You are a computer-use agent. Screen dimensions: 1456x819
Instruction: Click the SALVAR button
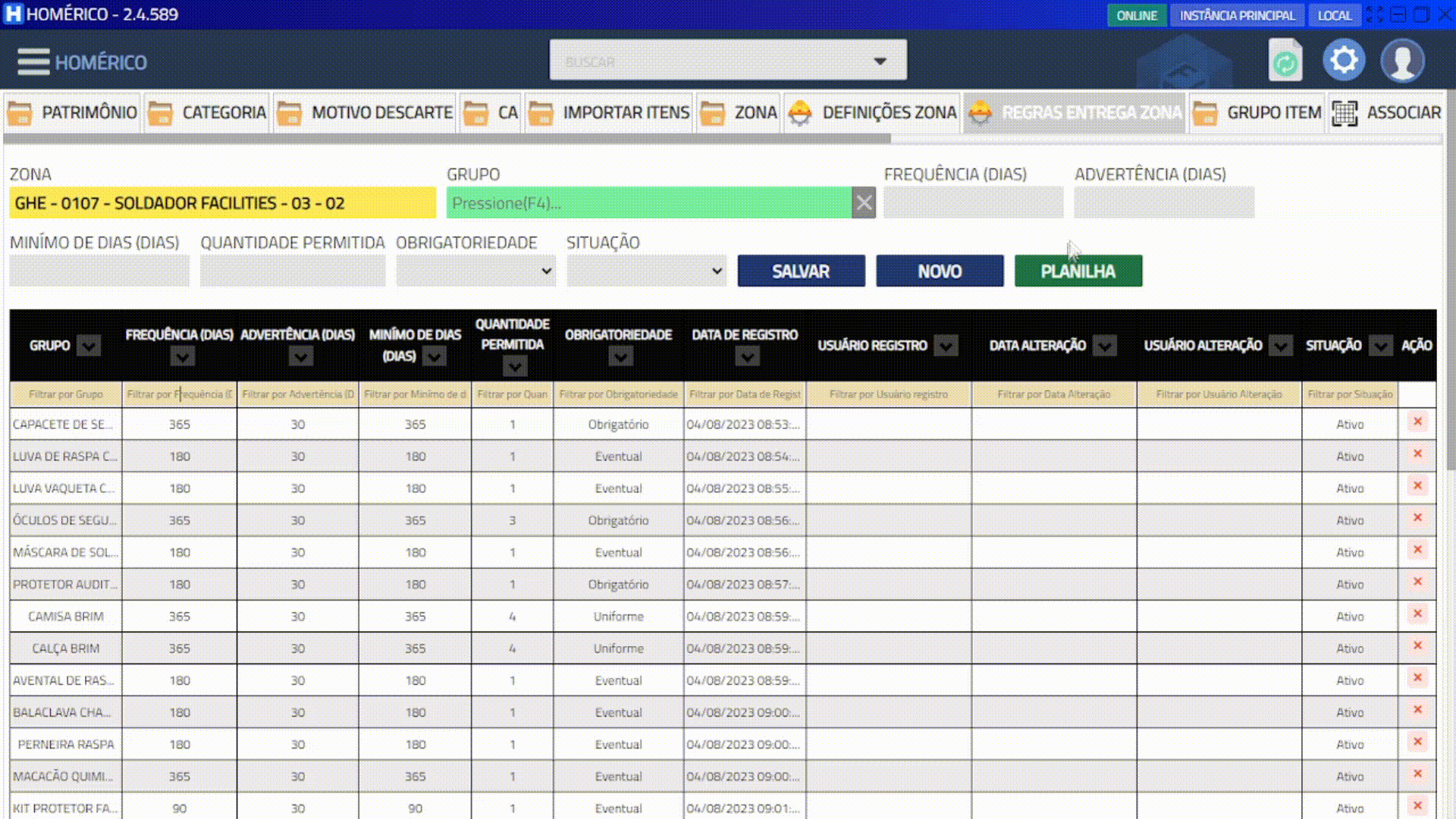801,271
